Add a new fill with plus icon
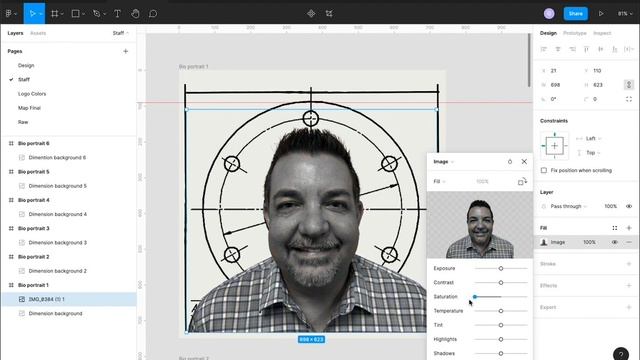Screen dimensions: 640x360 pyautogui.click(x=629, y=228)
